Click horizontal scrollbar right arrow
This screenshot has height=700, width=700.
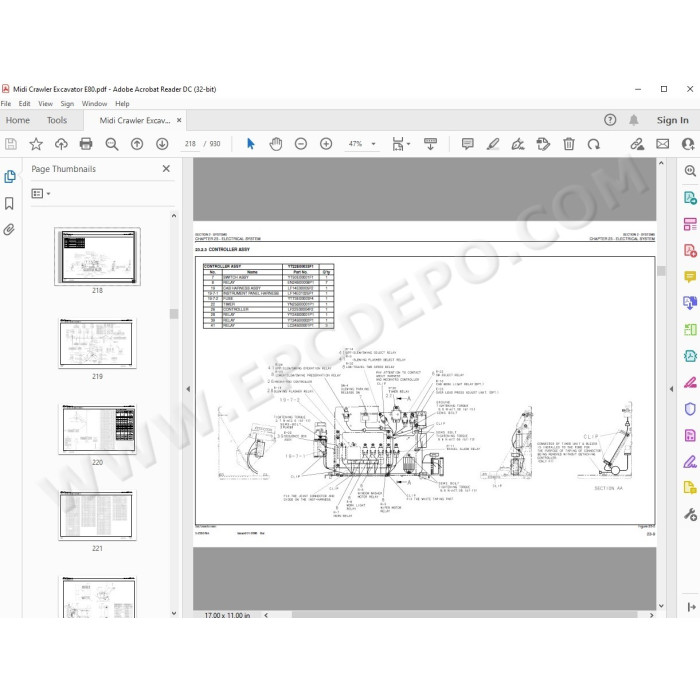[651, 615]
